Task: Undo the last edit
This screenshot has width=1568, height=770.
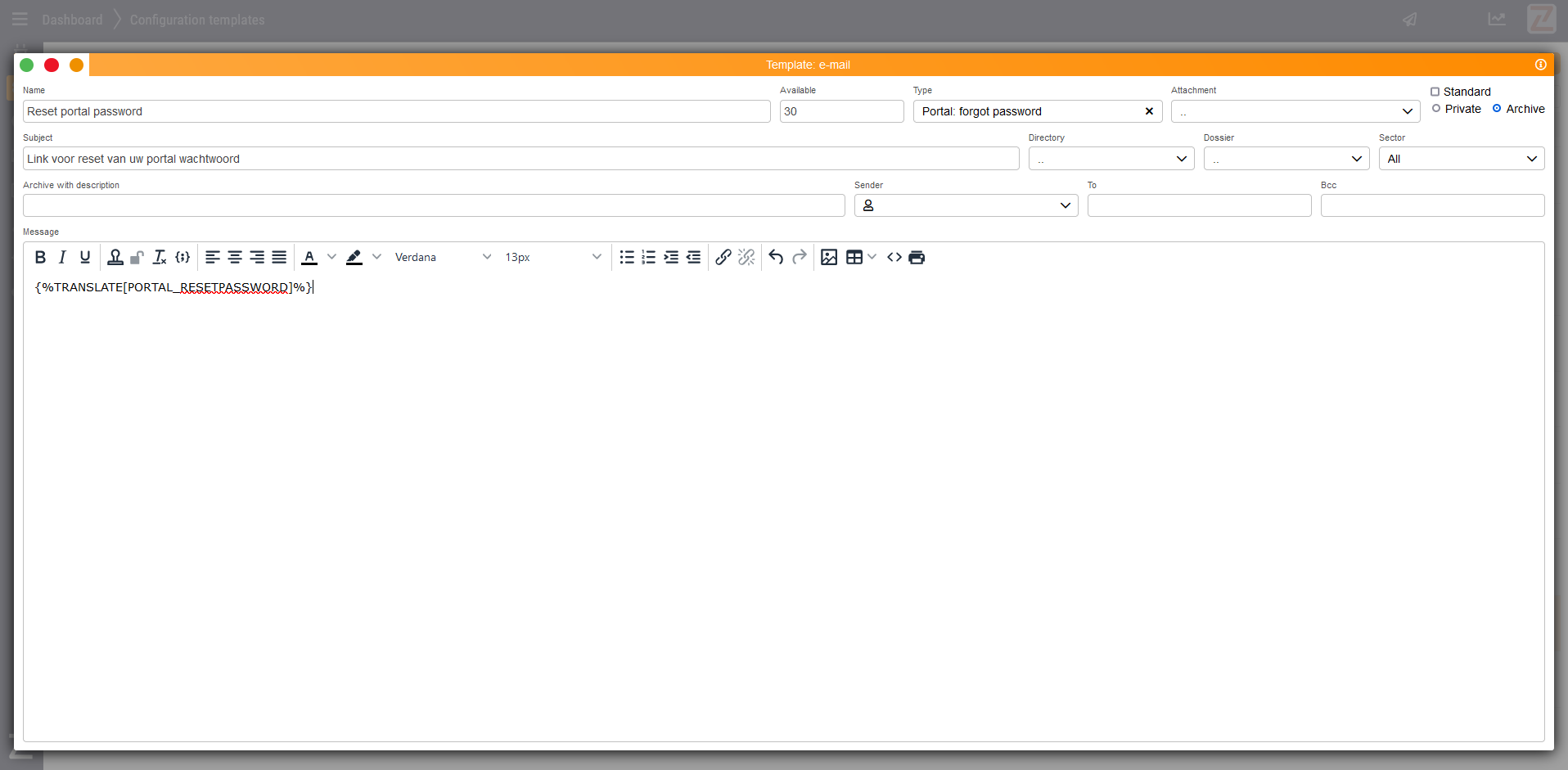Action: pyautogui.click(x=776, y=257)
